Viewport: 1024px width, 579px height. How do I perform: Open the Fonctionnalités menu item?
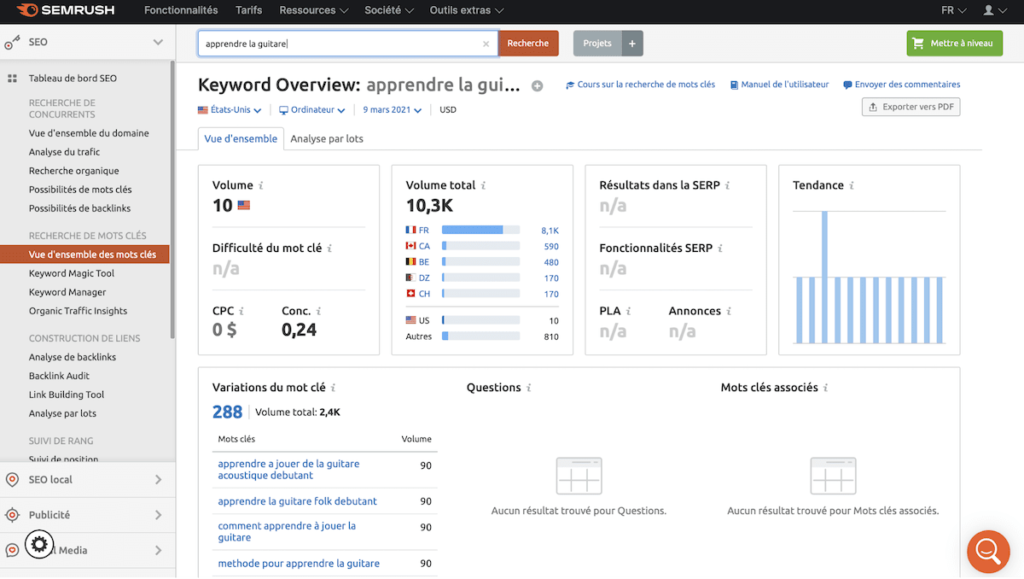[x=181, y=10]
